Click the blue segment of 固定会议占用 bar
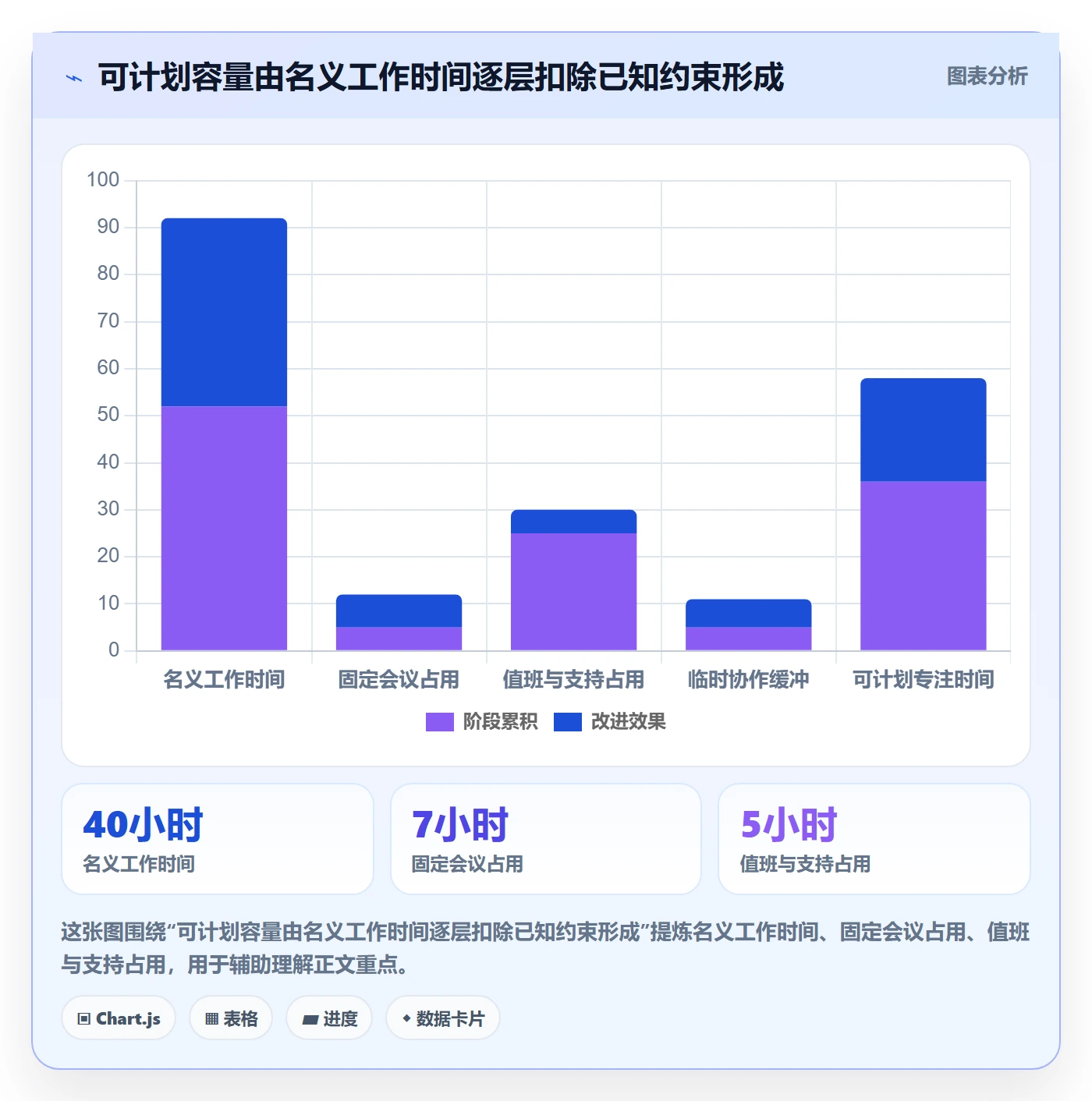The width and height of the screenshot is (1092, 1101). pos(399,611)
